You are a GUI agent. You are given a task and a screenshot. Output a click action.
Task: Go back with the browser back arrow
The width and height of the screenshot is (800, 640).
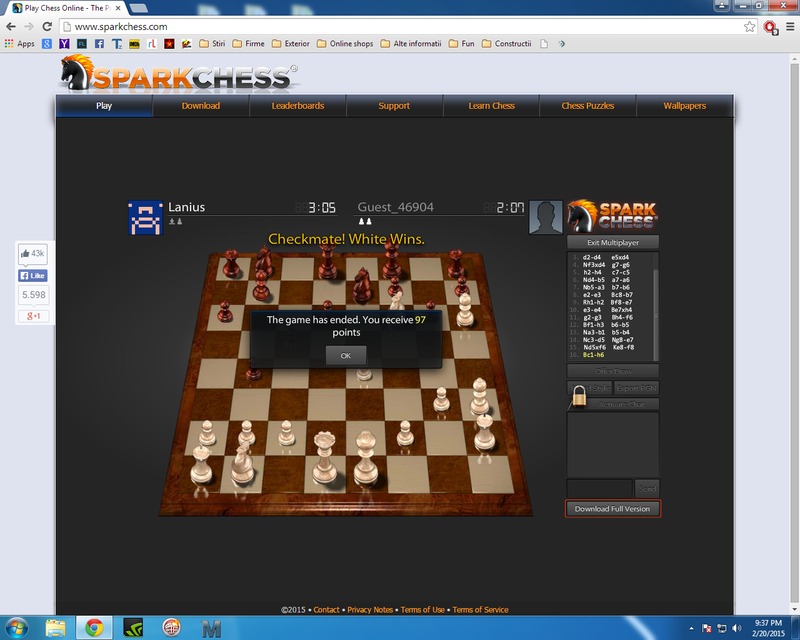[x=11, y=27]
